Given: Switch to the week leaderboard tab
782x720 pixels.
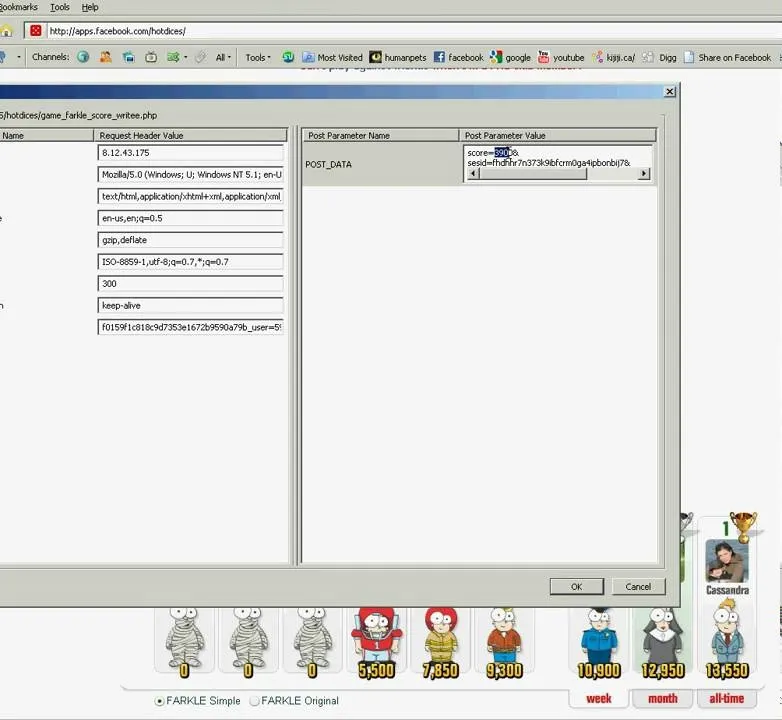Looking at the screenshot, I should [598, 699].
